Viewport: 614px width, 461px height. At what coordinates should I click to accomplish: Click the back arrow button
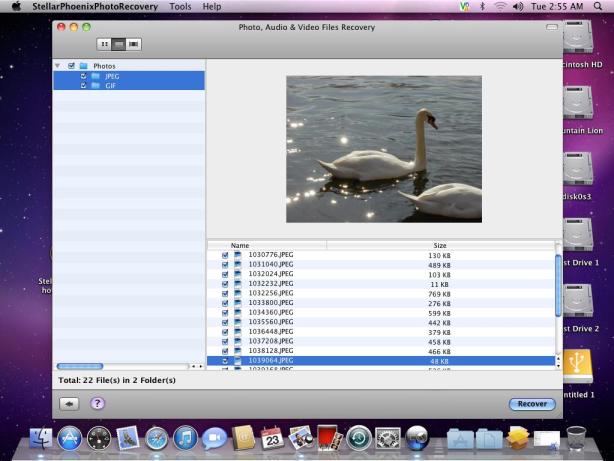(x=69, y=404)
